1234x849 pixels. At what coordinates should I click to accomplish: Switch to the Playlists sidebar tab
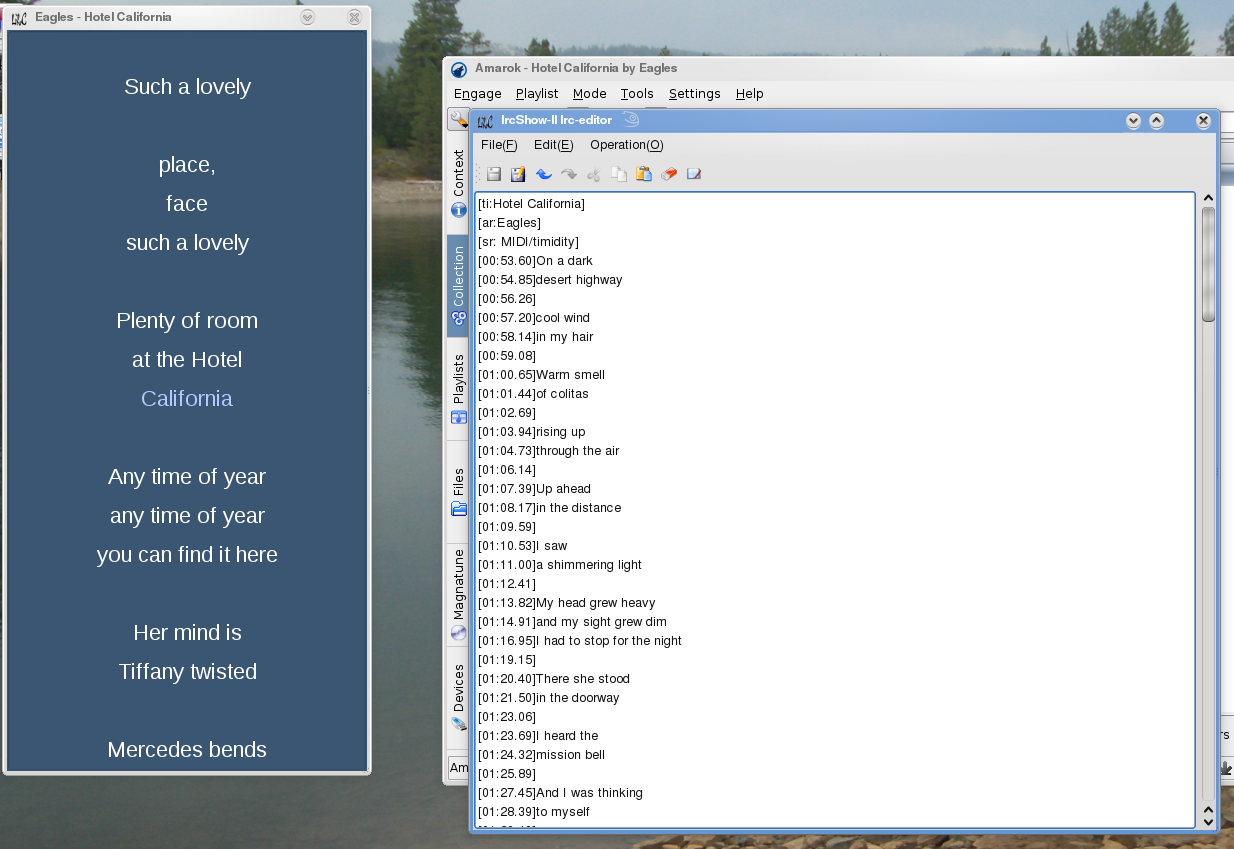(459, 389)
